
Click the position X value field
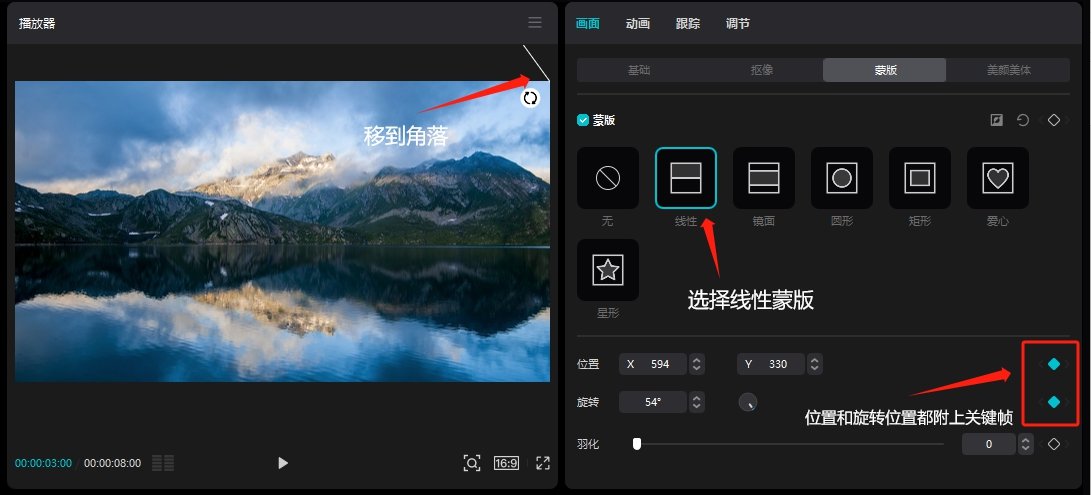[653, 364]
